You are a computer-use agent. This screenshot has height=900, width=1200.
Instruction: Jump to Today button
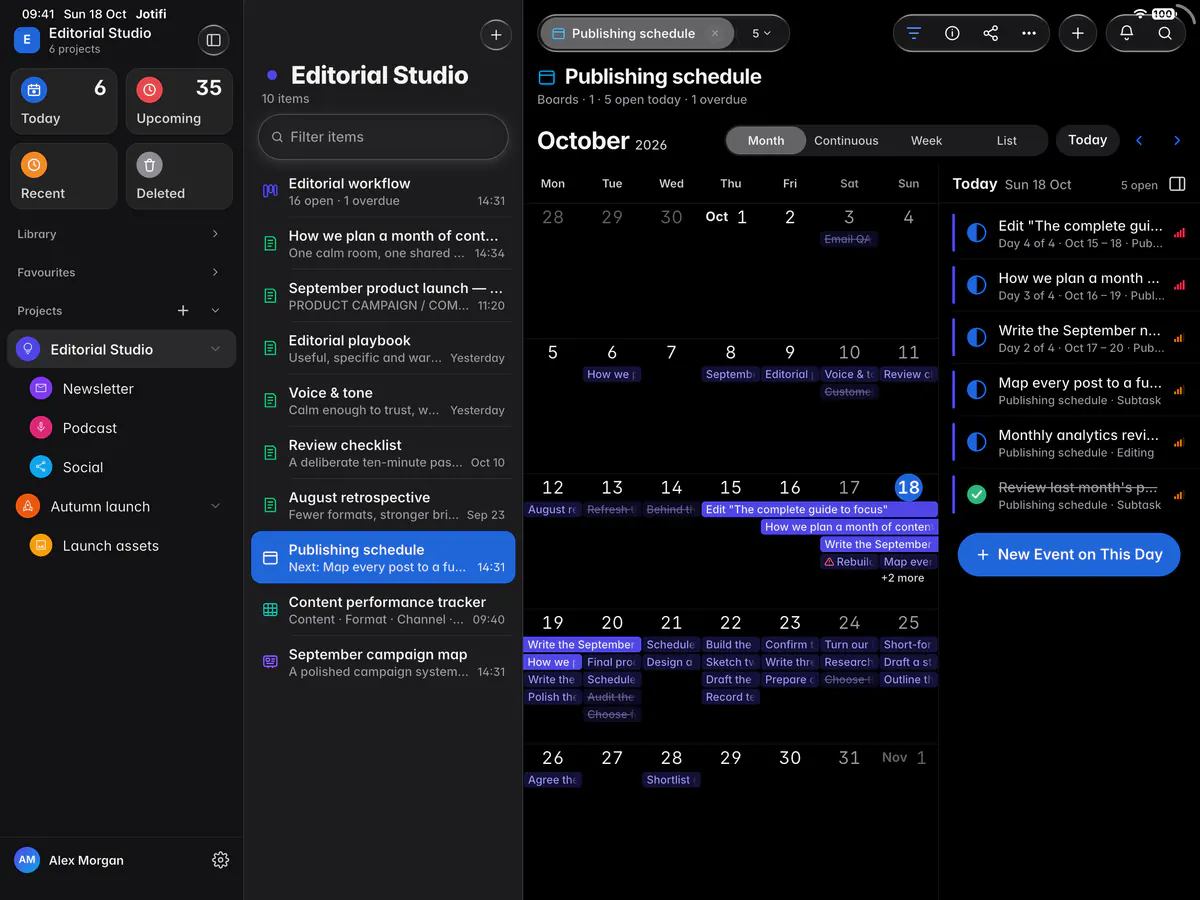point(1087,140)
